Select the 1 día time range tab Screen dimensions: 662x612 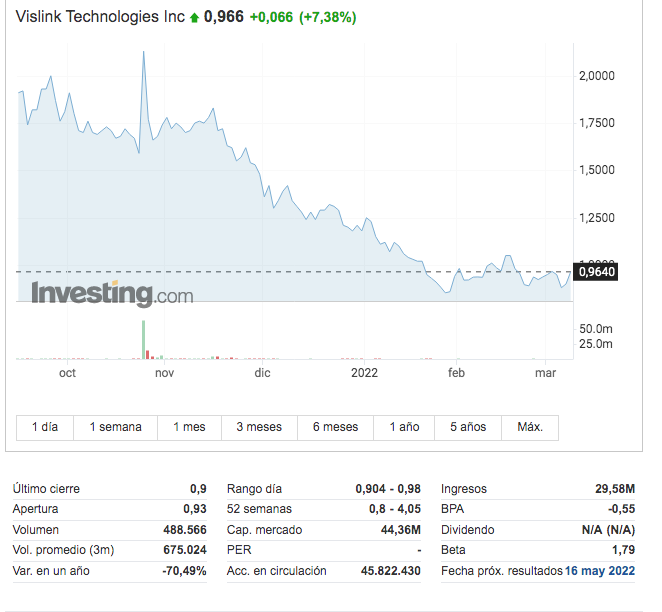pos(45,427)
